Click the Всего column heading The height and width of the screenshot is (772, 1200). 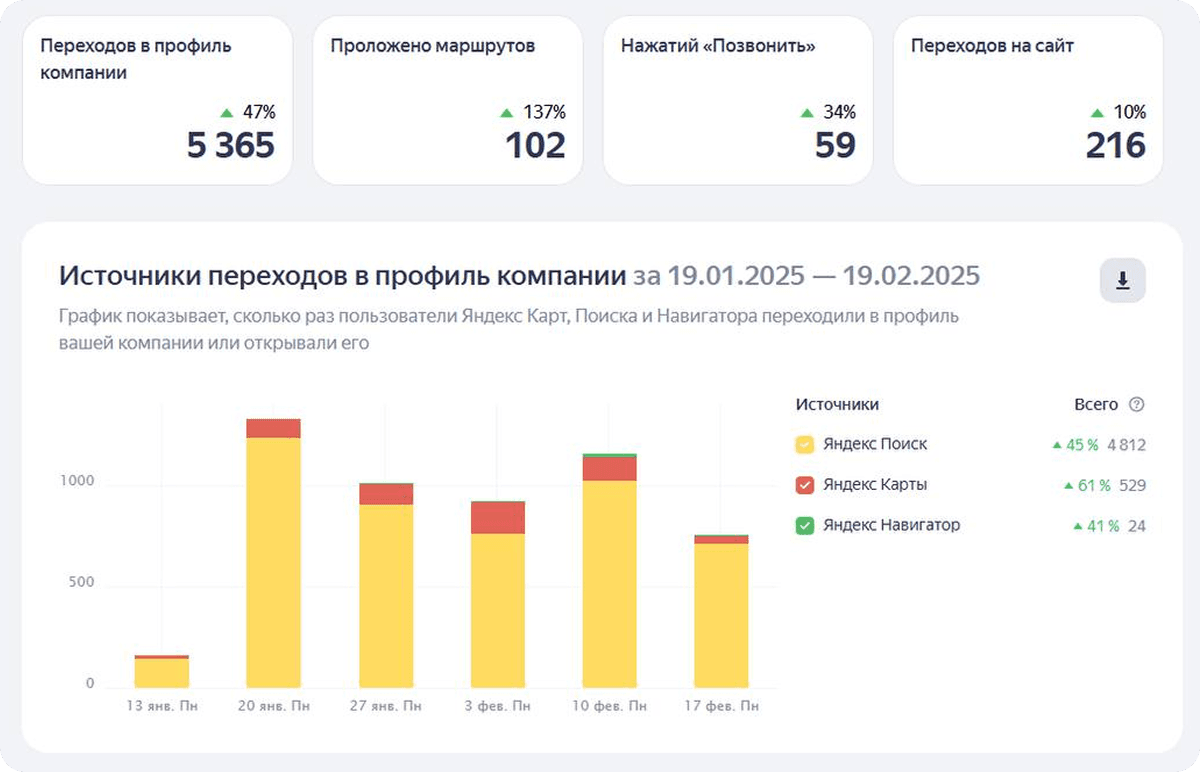pos(1096,405)
